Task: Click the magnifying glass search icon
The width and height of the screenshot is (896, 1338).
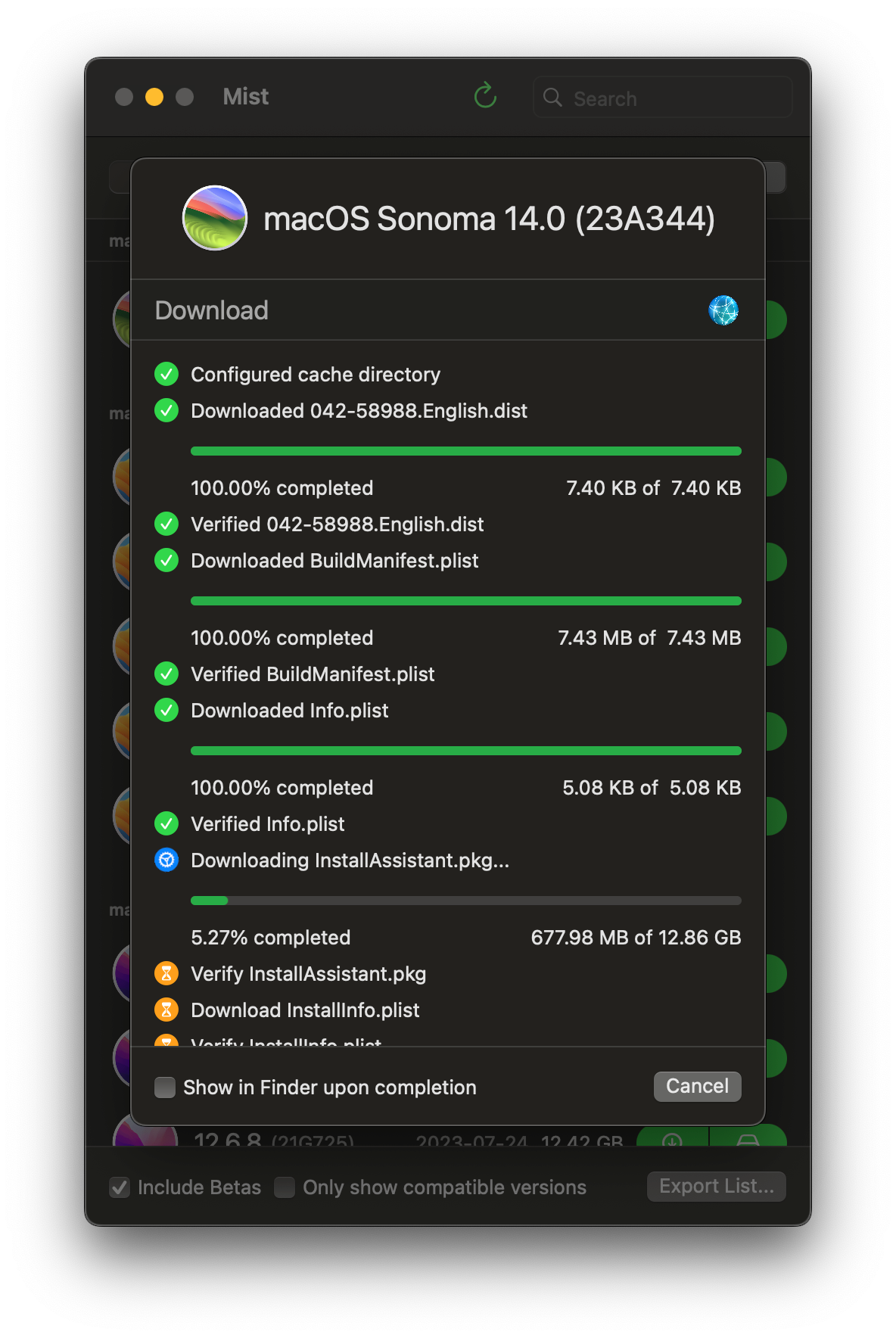Action: click(553, 98)
